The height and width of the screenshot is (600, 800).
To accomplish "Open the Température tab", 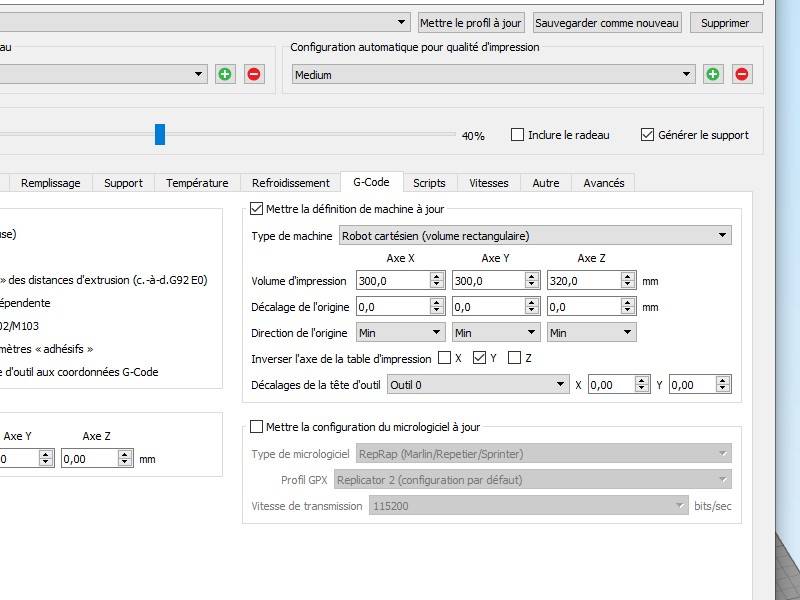I will pyautogui.click(x=197, y=183).
